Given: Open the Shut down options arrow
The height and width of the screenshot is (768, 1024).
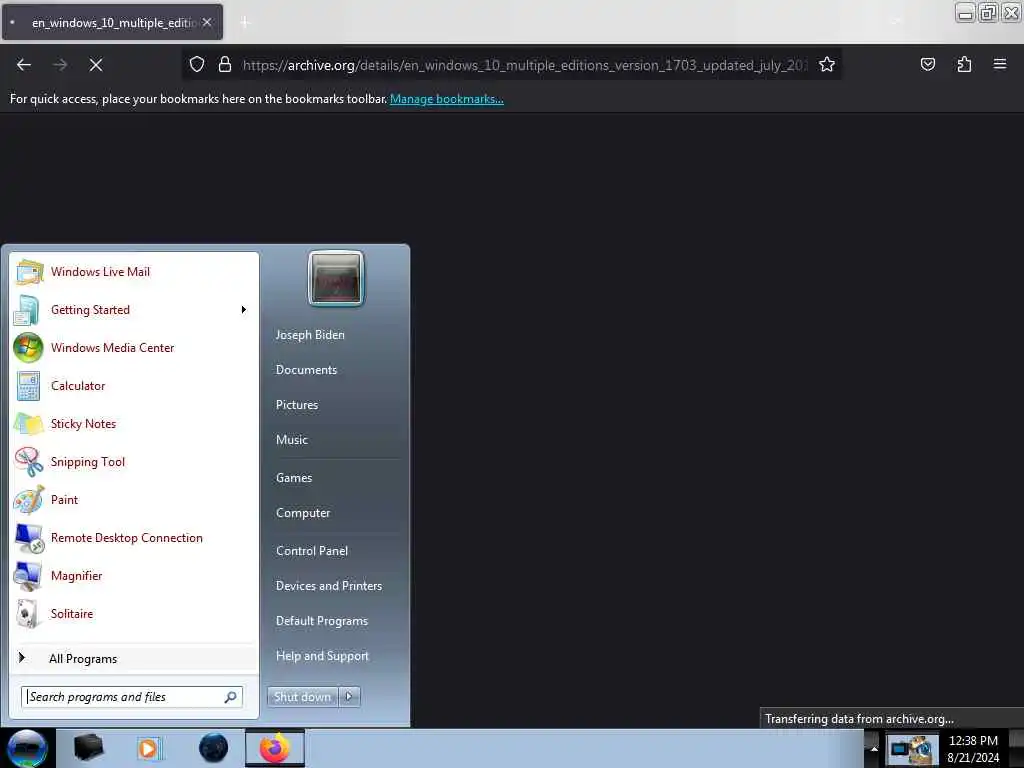Looking at the screenshot, I should tap(349, 697).
